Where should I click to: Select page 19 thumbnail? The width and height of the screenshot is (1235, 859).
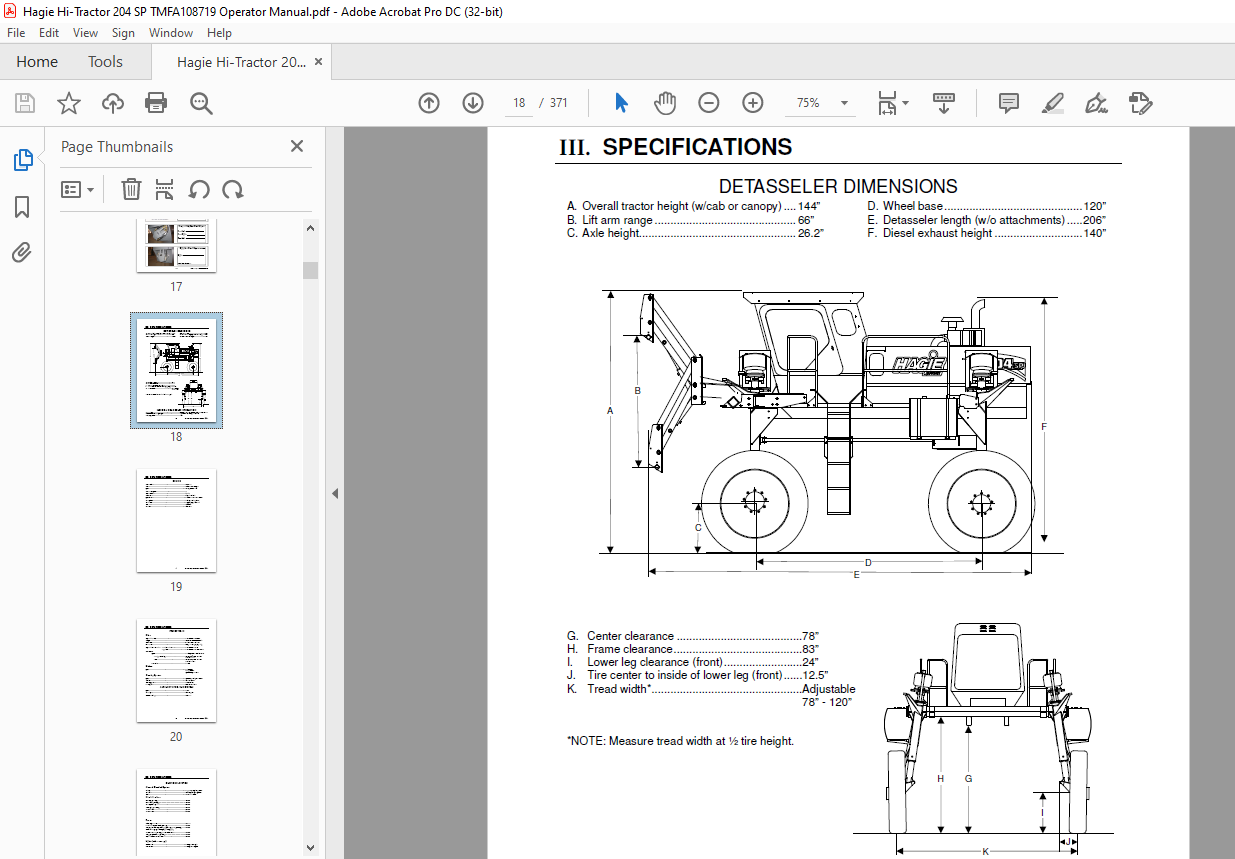[176, 521]
